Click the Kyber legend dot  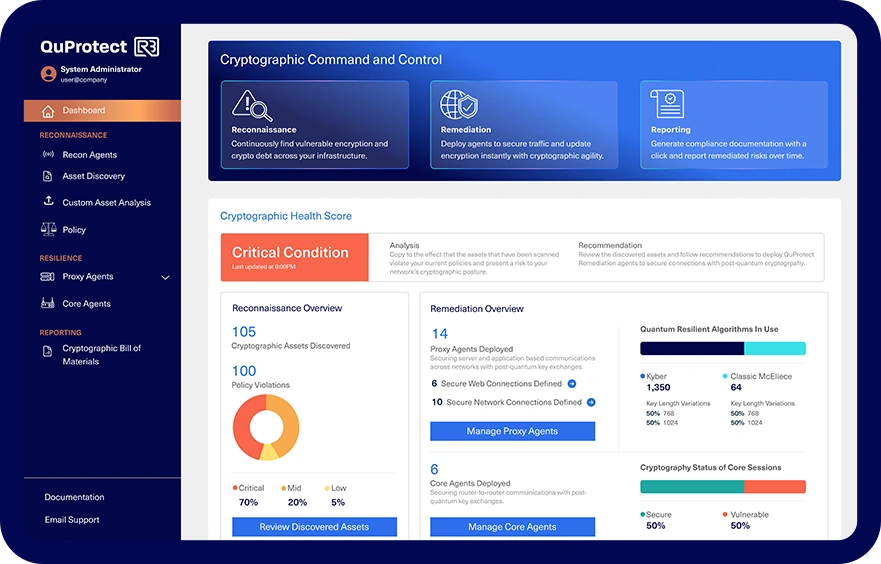click(x=643, y=376)
